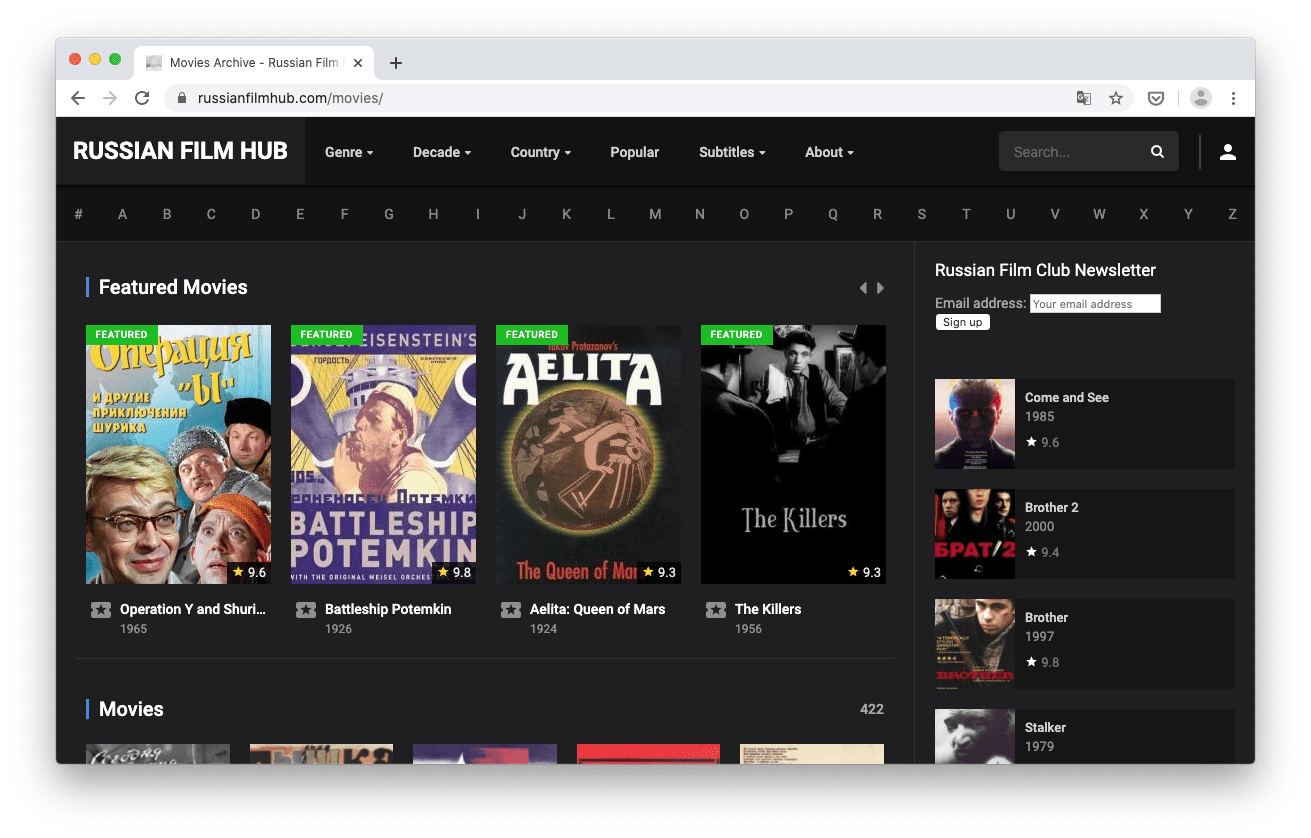Open the Subtitles dropdown menu

click(x=732, y=152)
